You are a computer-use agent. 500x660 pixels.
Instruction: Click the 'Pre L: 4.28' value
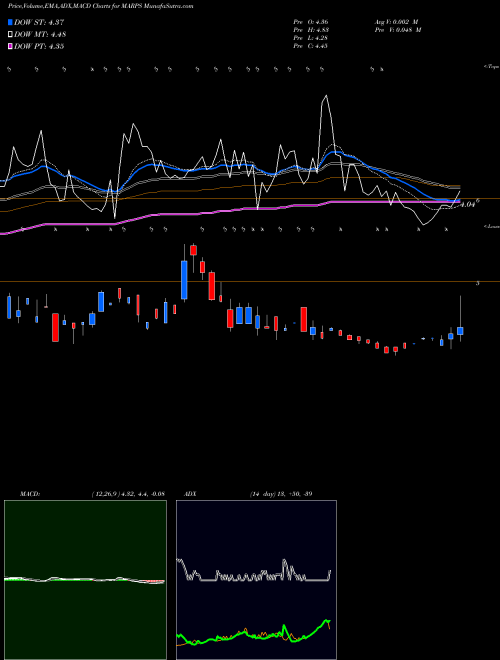(311, 38)
